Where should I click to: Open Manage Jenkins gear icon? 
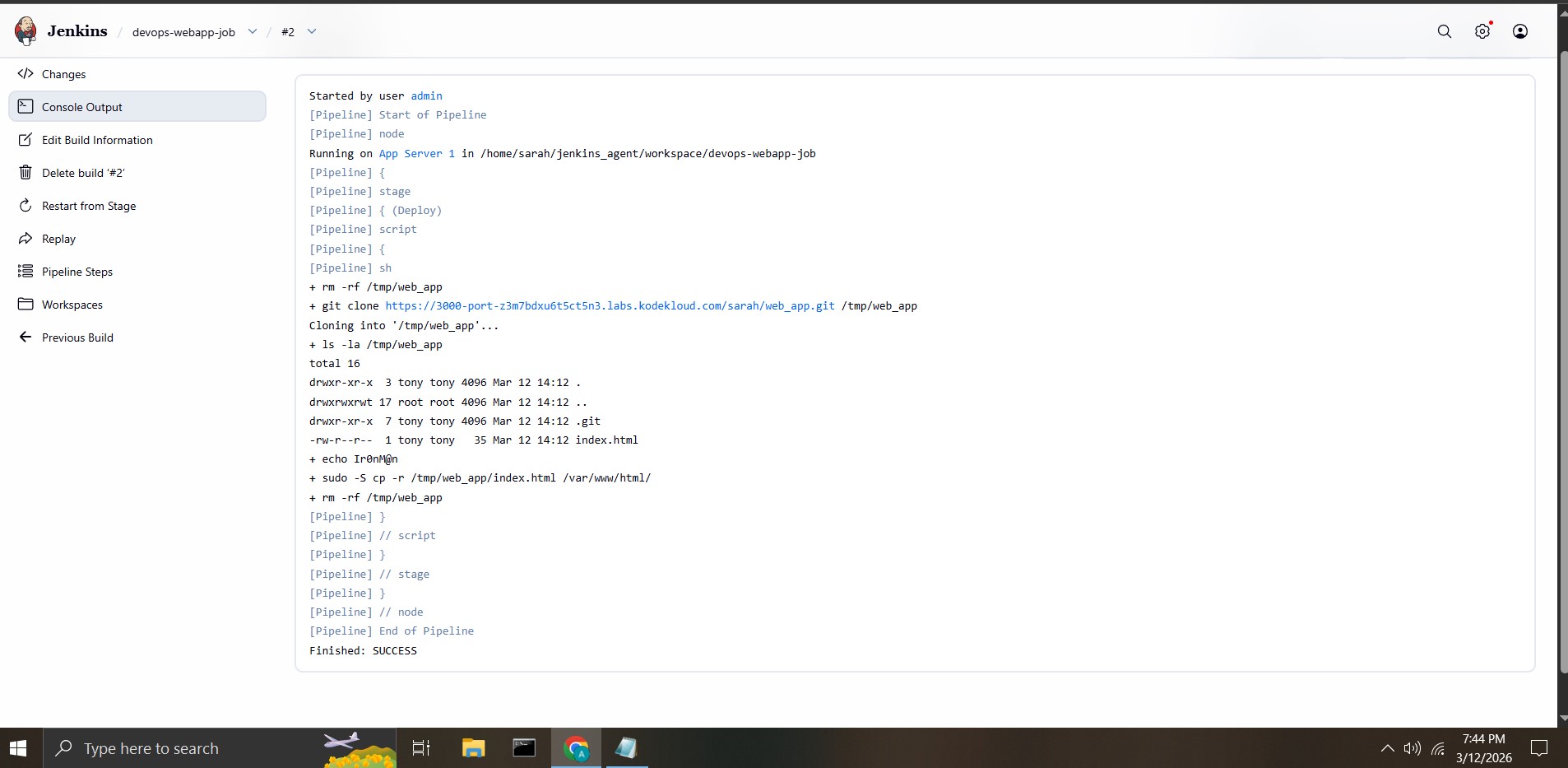click(x=1482, y=31)
